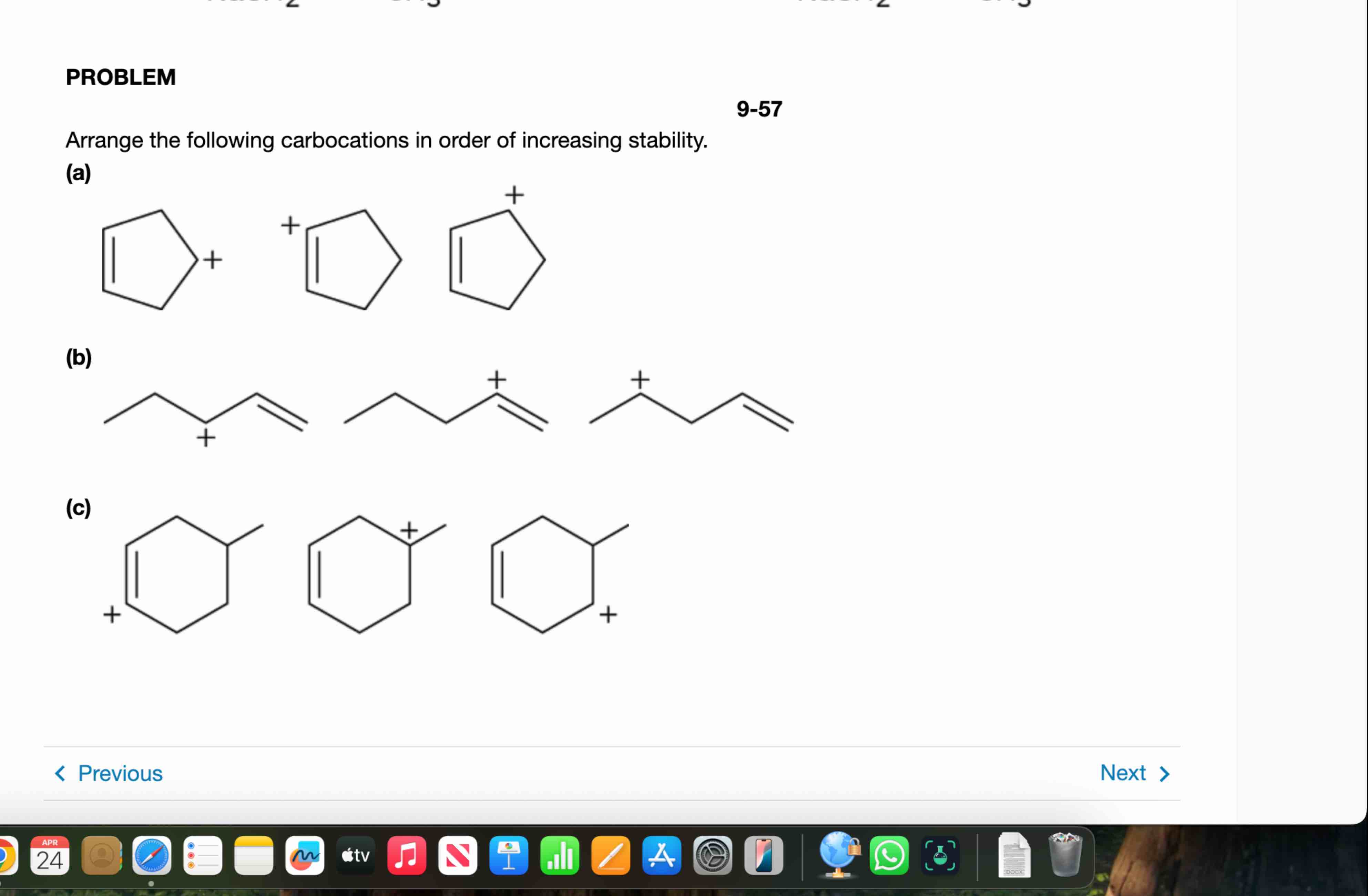Launch Google Chrome from the Dock
The image size is (1368, 896).
6,856
